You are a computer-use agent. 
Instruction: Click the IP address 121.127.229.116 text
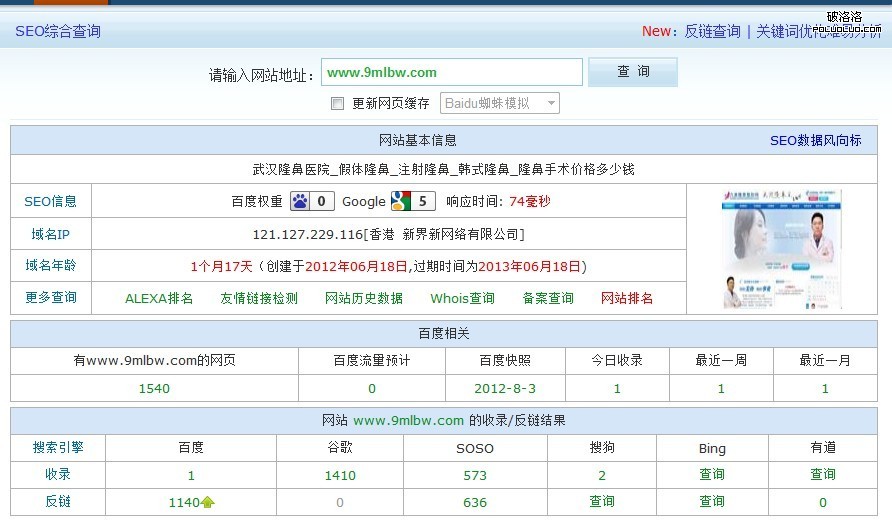[308, 234]
